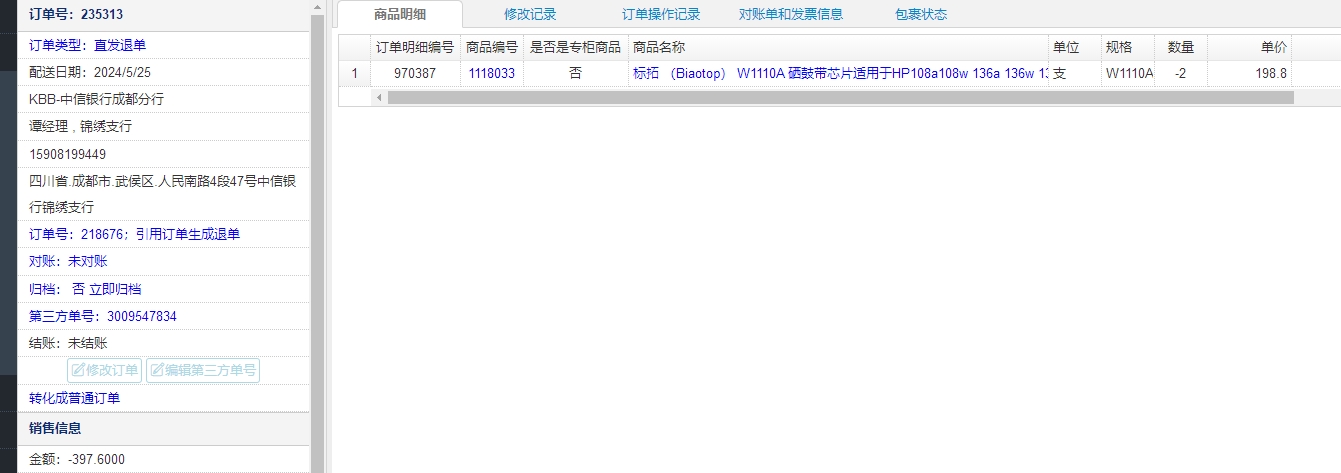The image size is (1341, 473).
Task: Click 配送日期：2024/5/25 text
Action: 90,72
